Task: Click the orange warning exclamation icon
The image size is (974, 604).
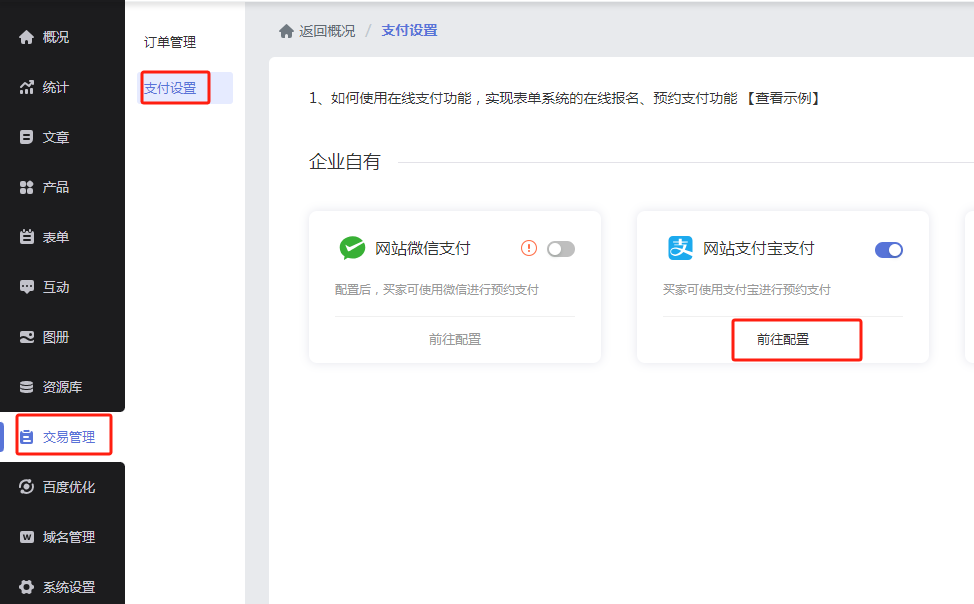Action: [529, 249]
